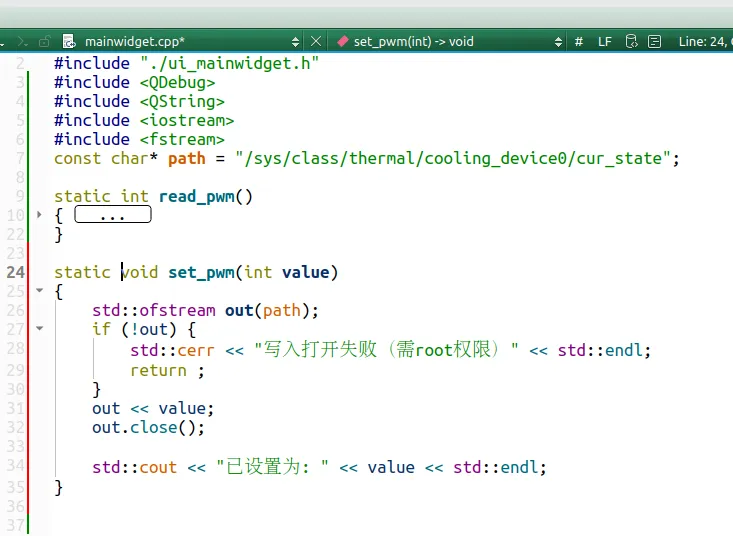This screenshot has height=536, width=733.
Task: Close the mainwidget.cpp document
Action: (x=316, y=42)
